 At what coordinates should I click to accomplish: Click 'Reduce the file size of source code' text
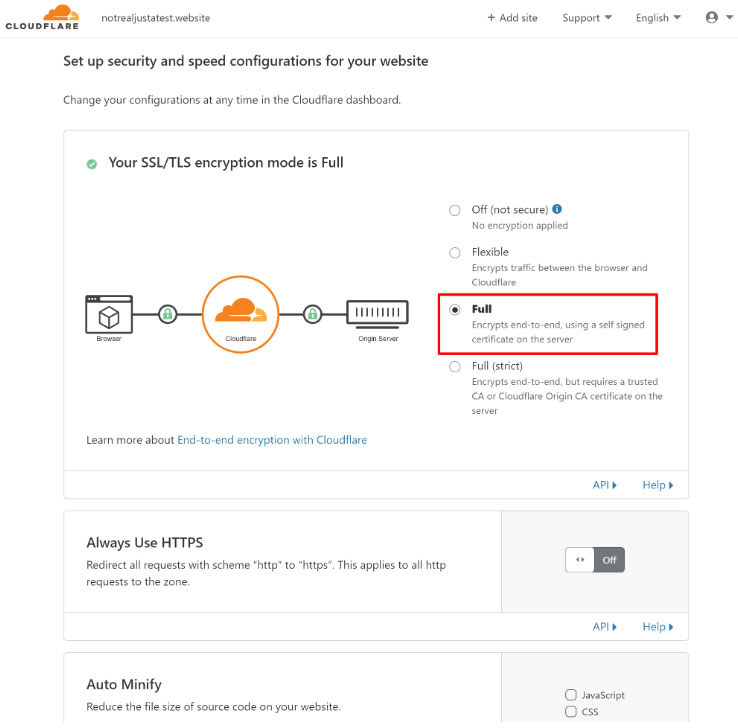(213, 706)
